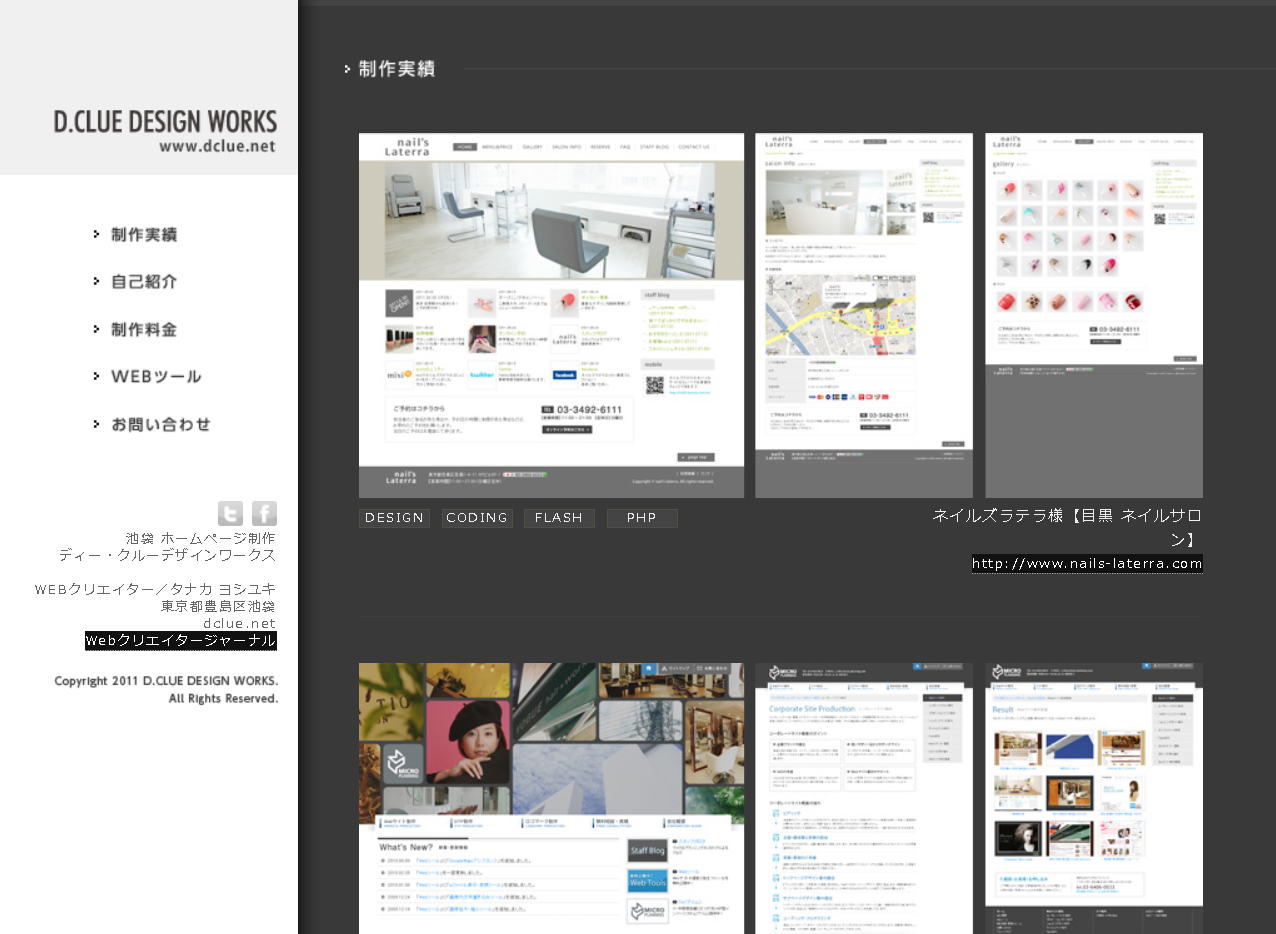
Task: Open お問い合わせ contact menu item
Action: pos(160,425)
